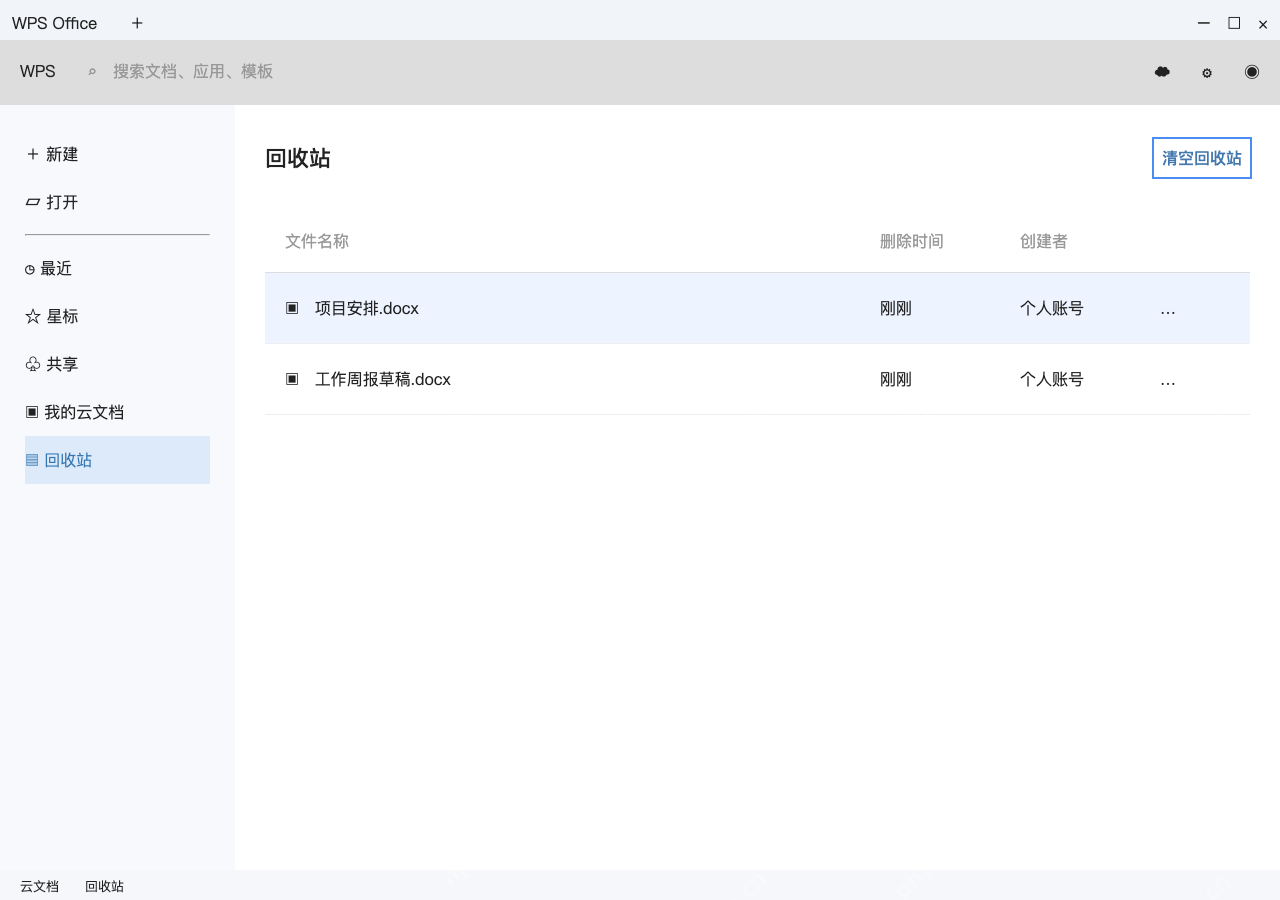
Task: Empty the recycle bin with 清空回收站
Action: [1202, 158]
